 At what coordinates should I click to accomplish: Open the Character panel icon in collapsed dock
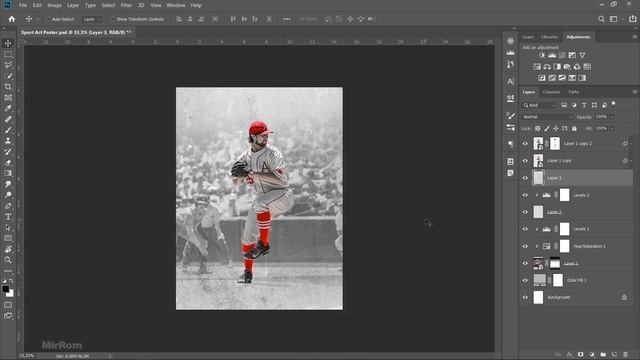[x=511, y=82]
